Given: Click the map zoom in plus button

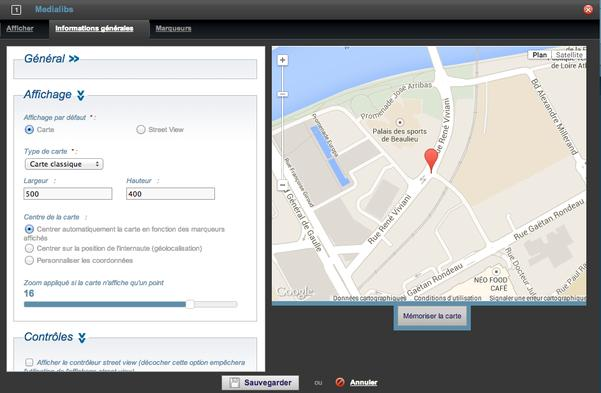Looking at the screenshot, I should pos(282,60).
